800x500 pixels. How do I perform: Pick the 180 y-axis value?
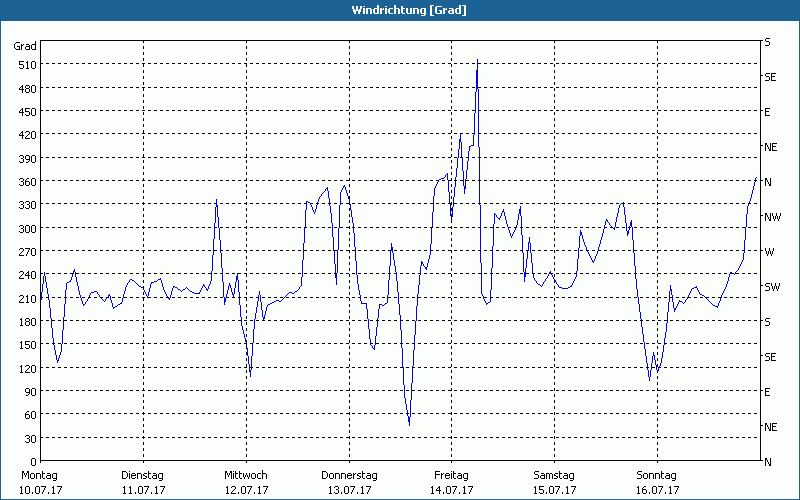(28, 322)
